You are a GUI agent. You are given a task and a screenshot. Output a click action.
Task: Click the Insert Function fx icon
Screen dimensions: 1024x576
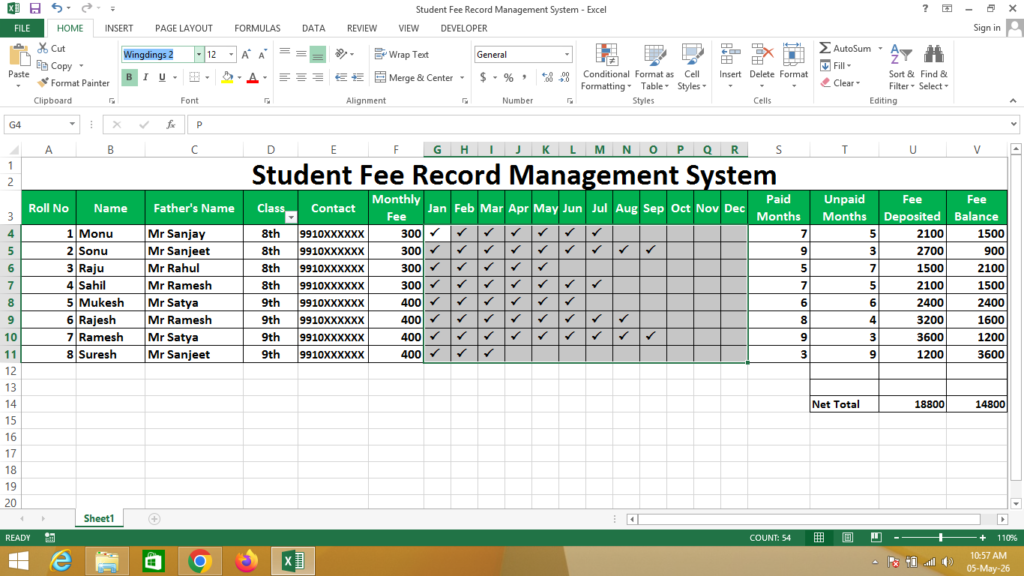click(x=170, y=124)
